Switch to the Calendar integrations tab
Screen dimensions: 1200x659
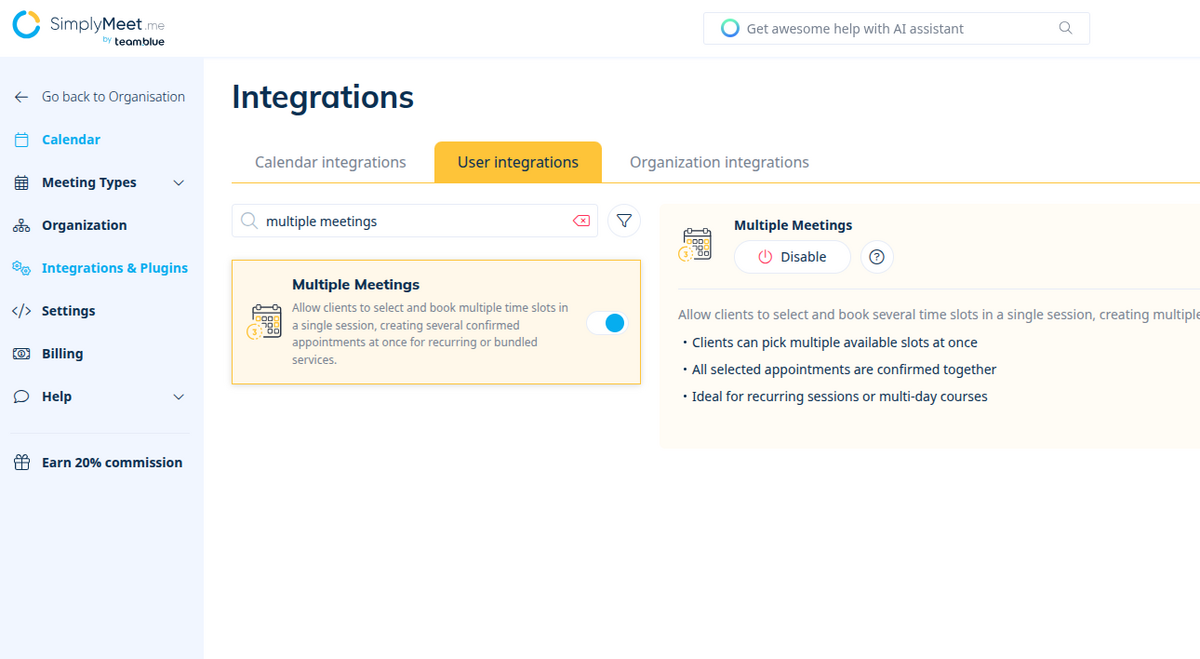(331, 162)
